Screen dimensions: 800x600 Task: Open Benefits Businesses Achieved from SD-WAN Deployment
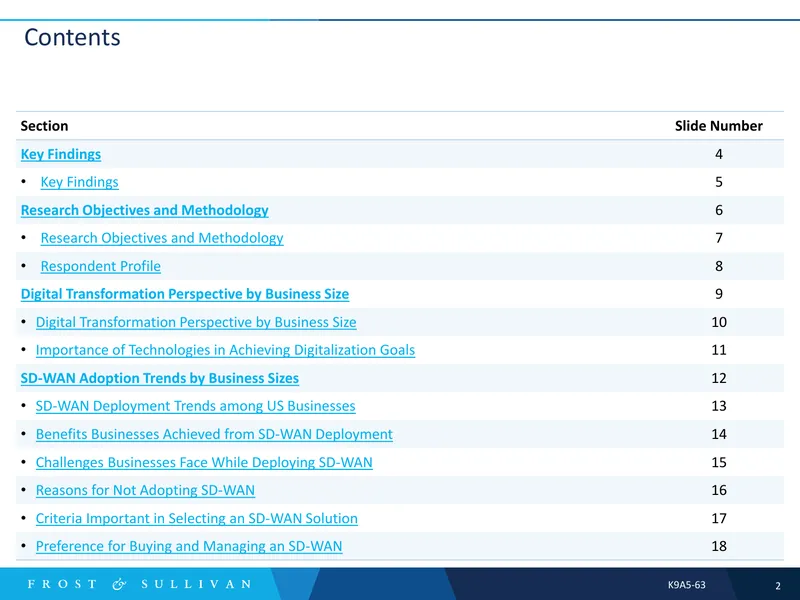[214, 434]
